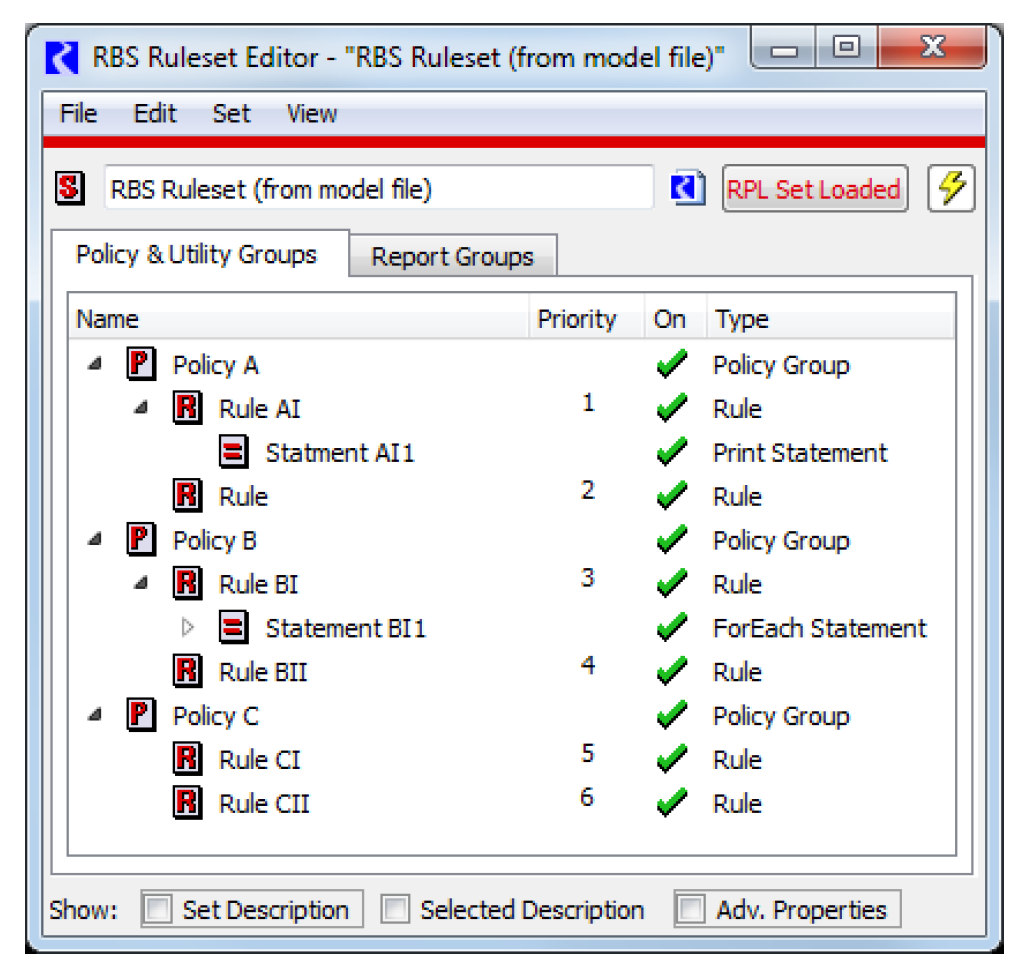Click the Rule AI red R icon

click(188, 409)
